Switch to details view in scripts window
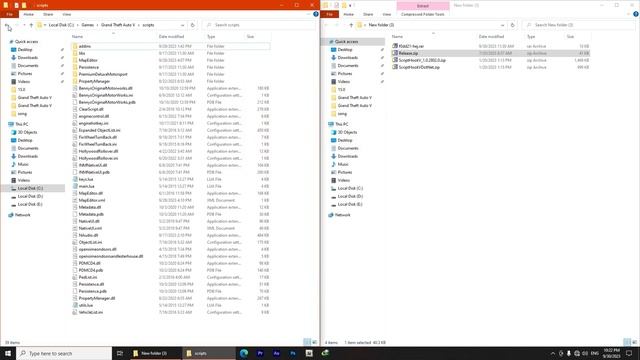This screenshot has width=640, height=360. [307, 342]
